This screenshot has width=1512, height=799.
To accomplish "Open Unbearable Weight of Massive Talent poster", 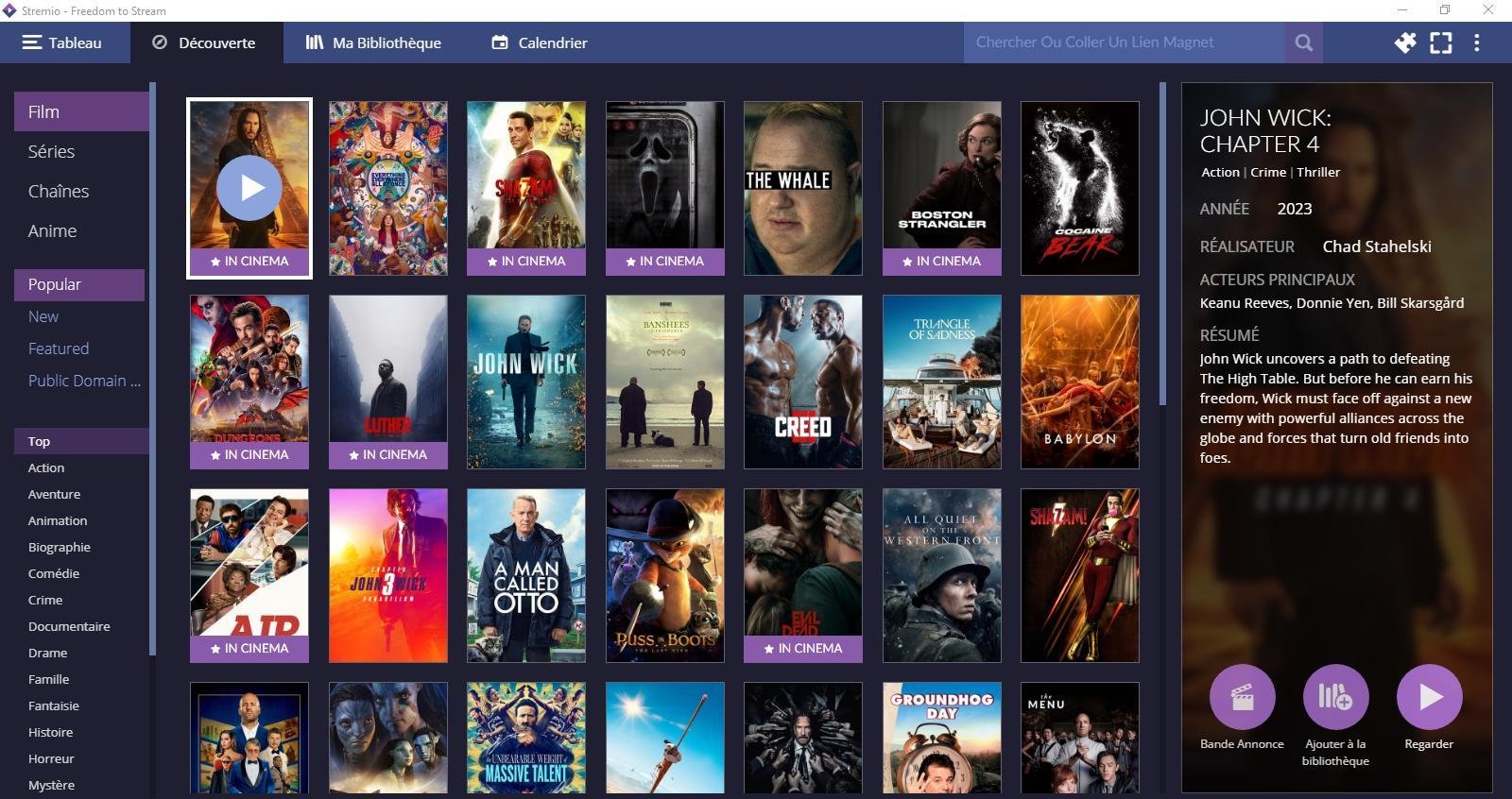I will click(x=526, y=738).
